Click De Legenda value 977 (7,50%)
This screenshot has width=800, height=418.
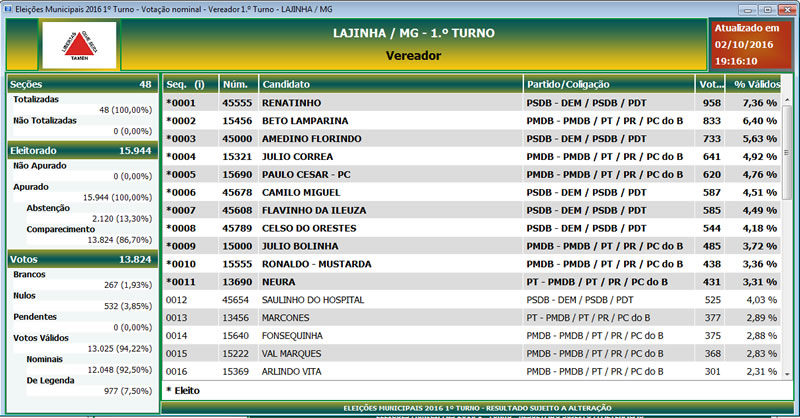(128, 391)
